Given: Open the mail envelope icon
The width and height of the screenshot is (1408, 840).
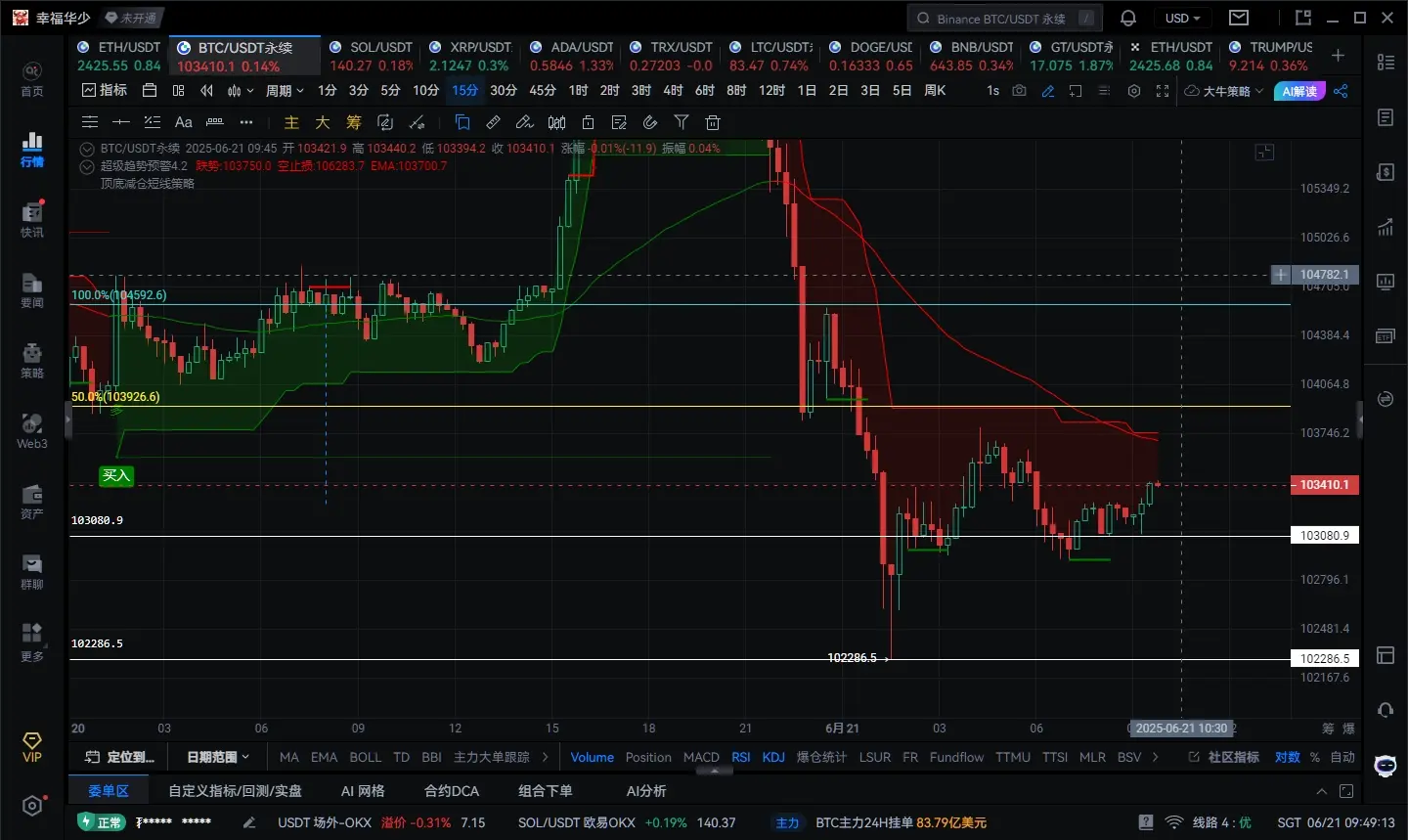Looking at the screenshot, I should click(x=1239, y=18).
